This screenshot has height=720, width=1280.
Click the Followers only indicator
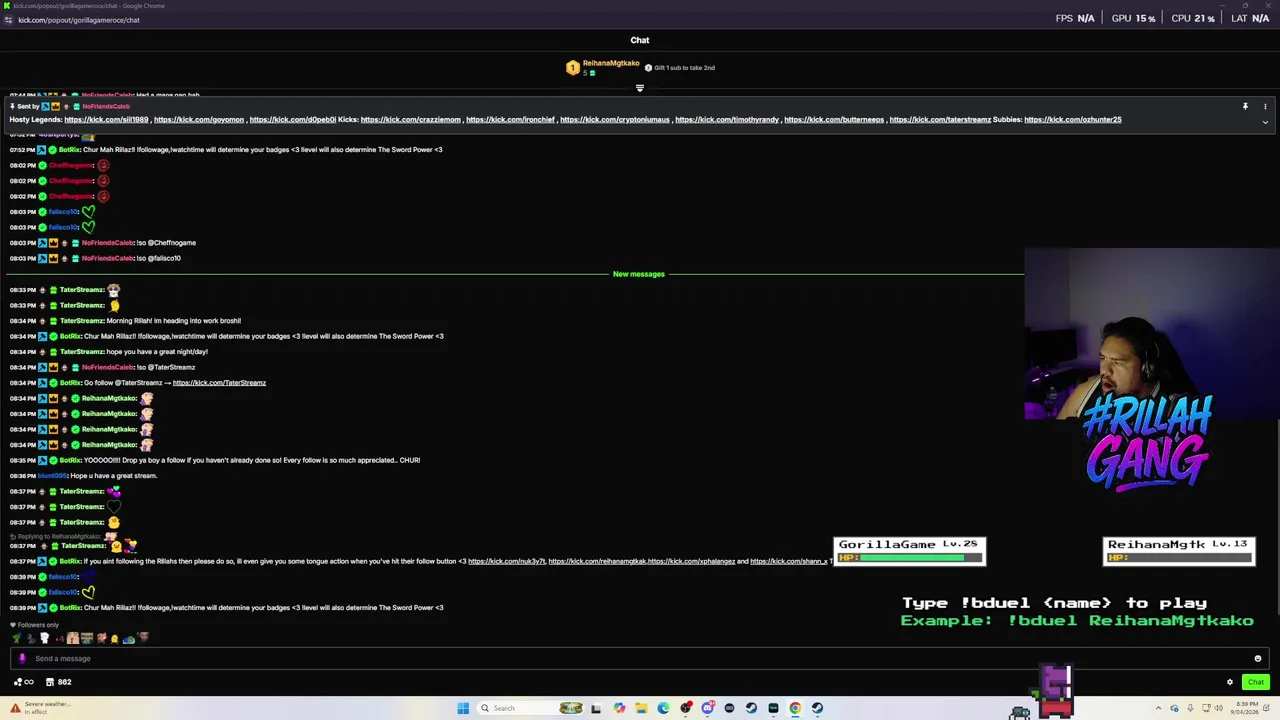35,625
